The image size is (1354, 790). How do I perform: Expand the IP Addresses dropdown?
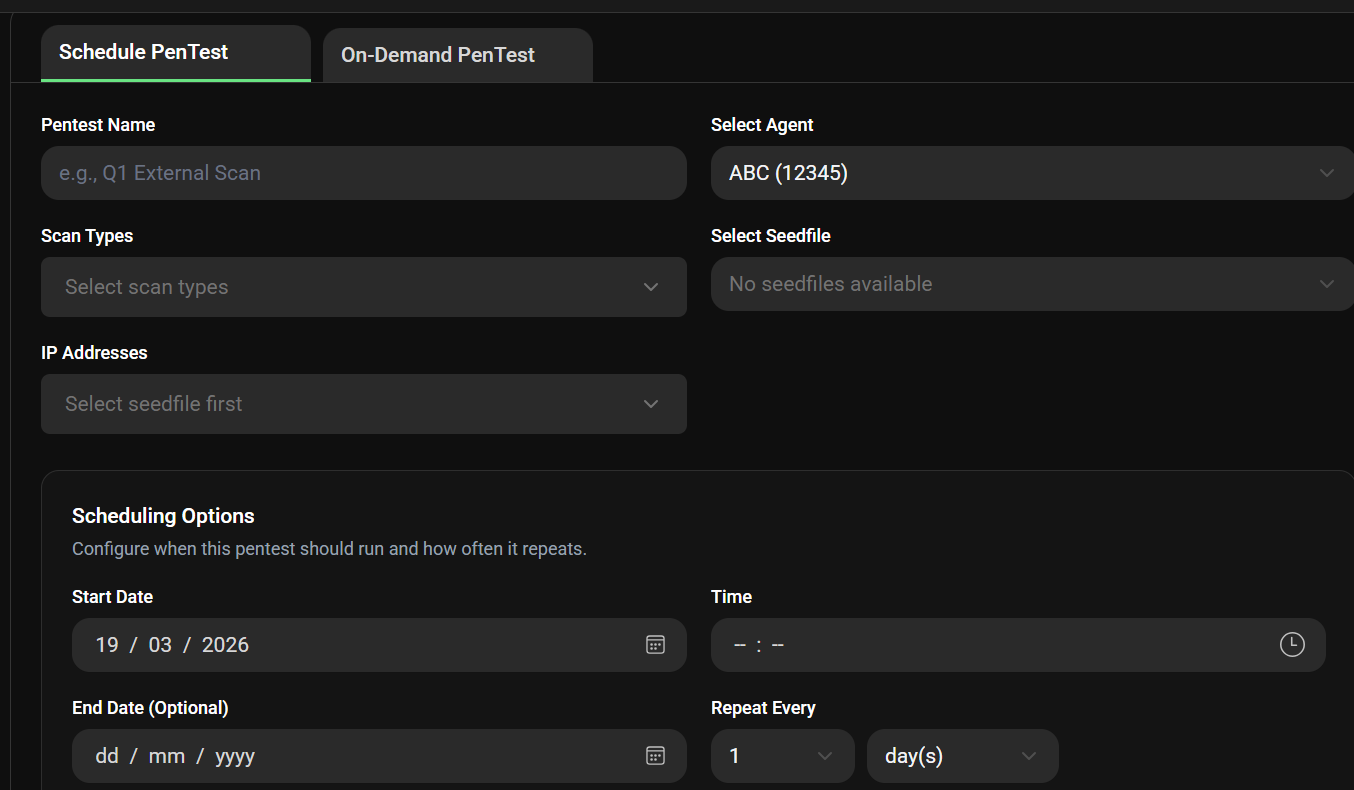364,404
